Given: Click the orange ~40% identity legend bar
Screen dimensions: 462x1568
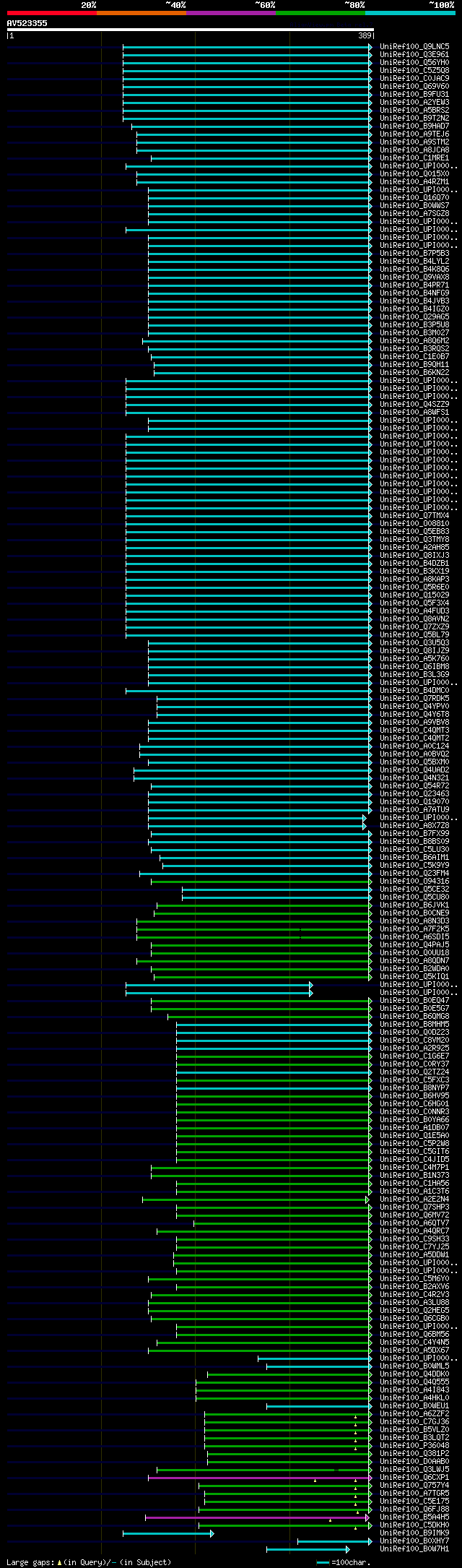Looking at the screenshot, I should pos(141,13).
